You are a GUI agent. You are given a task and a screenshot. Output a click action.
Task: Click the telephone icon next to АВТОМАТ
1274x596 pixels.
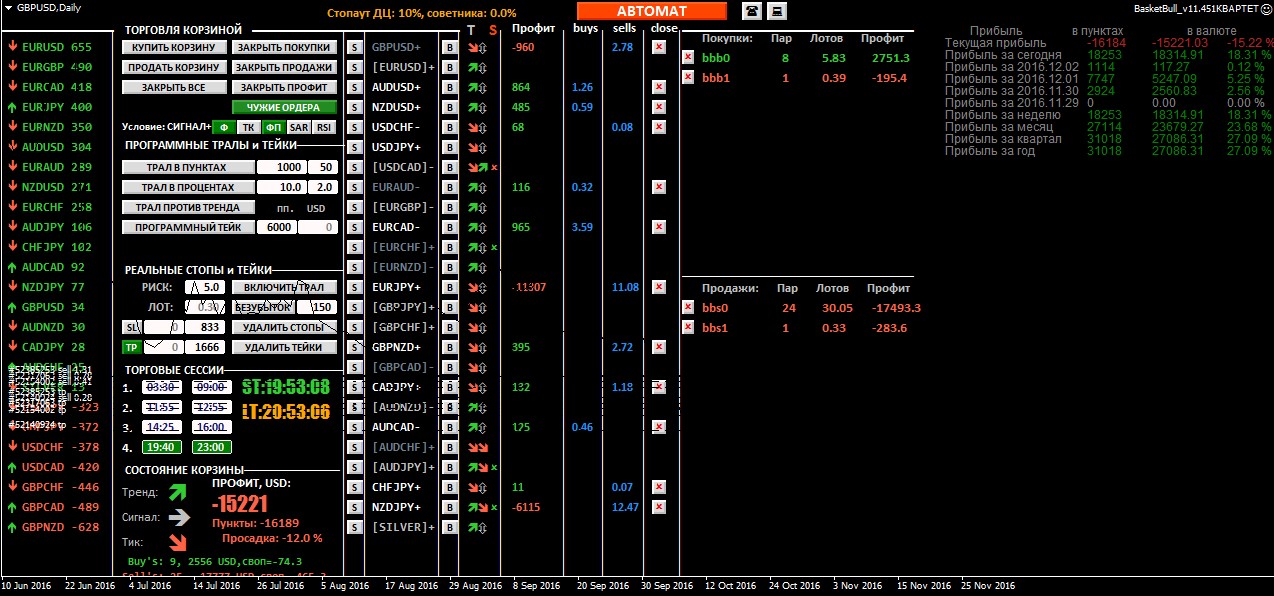click(x=751, y=11)
